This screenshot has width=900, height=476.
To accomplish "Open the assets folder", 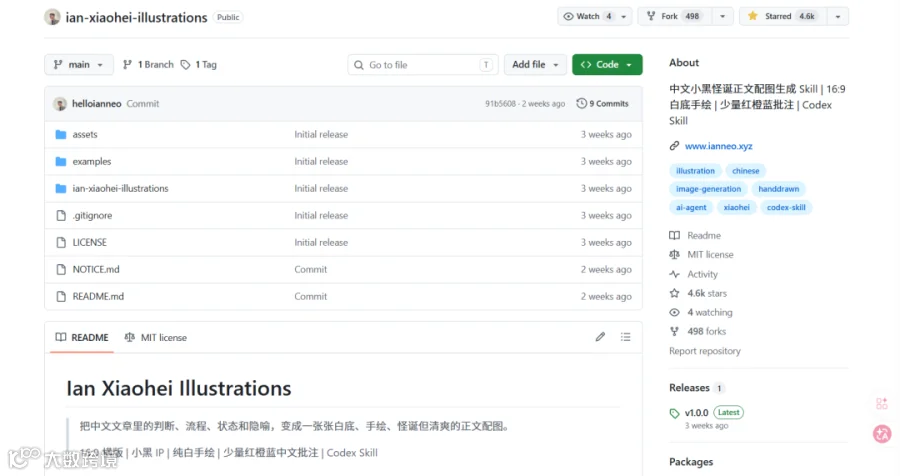I will point(85,134).
